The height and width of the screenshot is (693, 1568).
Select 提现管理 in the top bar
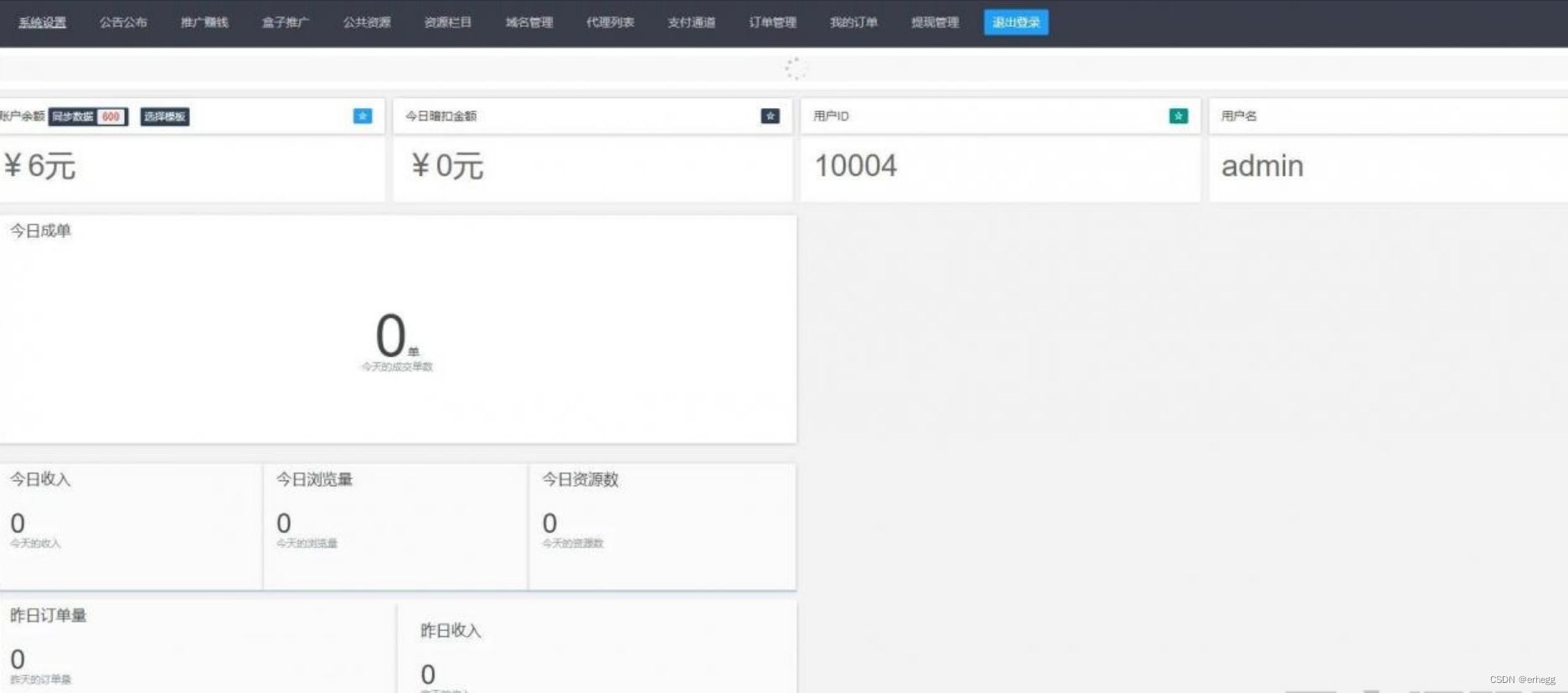click(x=936, y=23)
